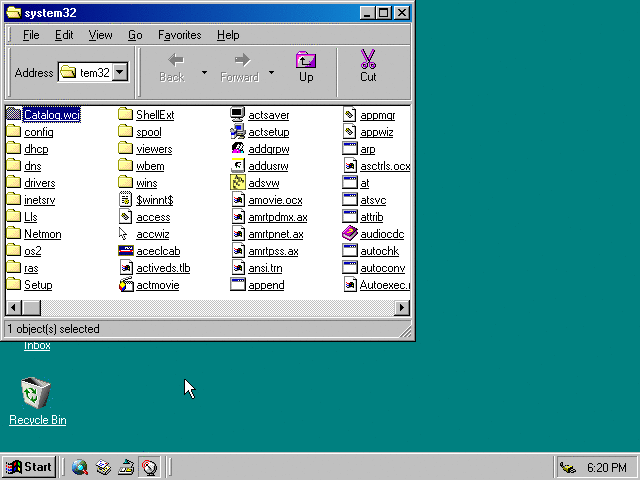The height and width of the screenshot is (480, 640).
Task: Open the View menu
Action: click(x=100, y=35)
